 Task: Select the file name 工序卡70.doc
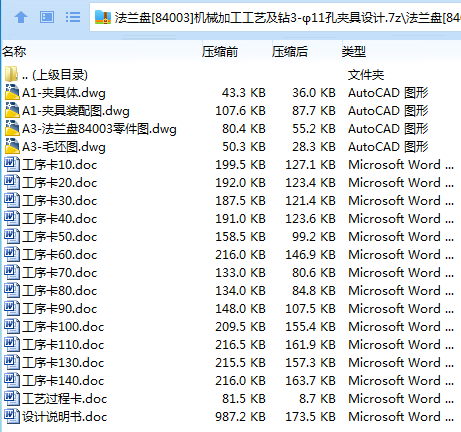pos(60,273)
